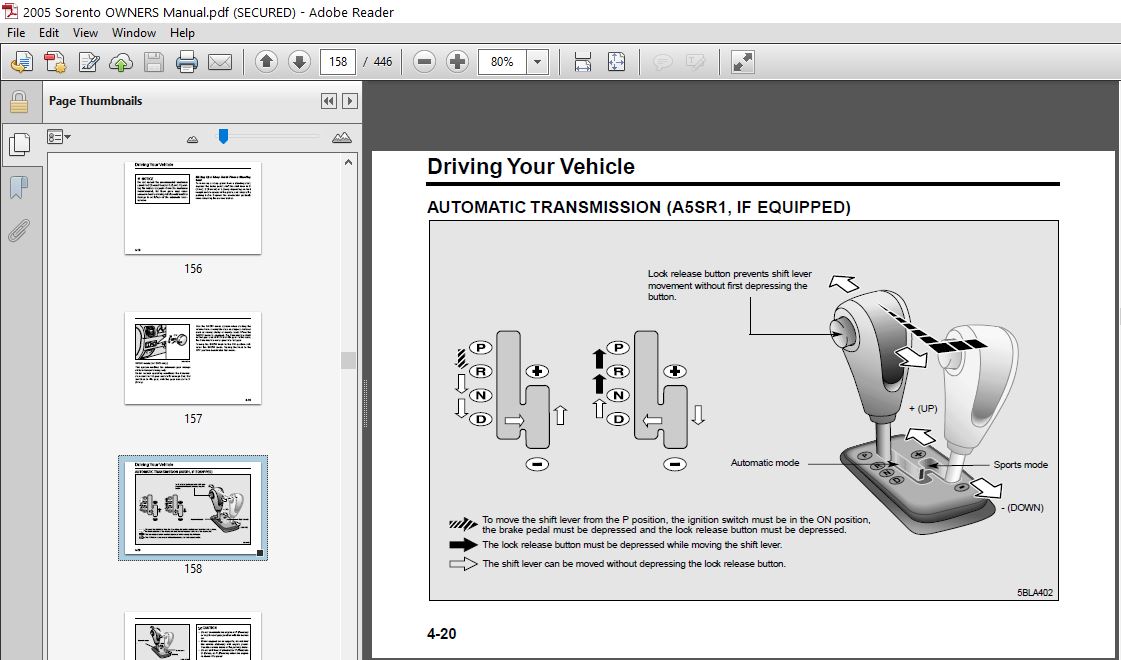Click the thumbnails panel scrollbar thumb
1121x660 pixels.
pos(348,360)
